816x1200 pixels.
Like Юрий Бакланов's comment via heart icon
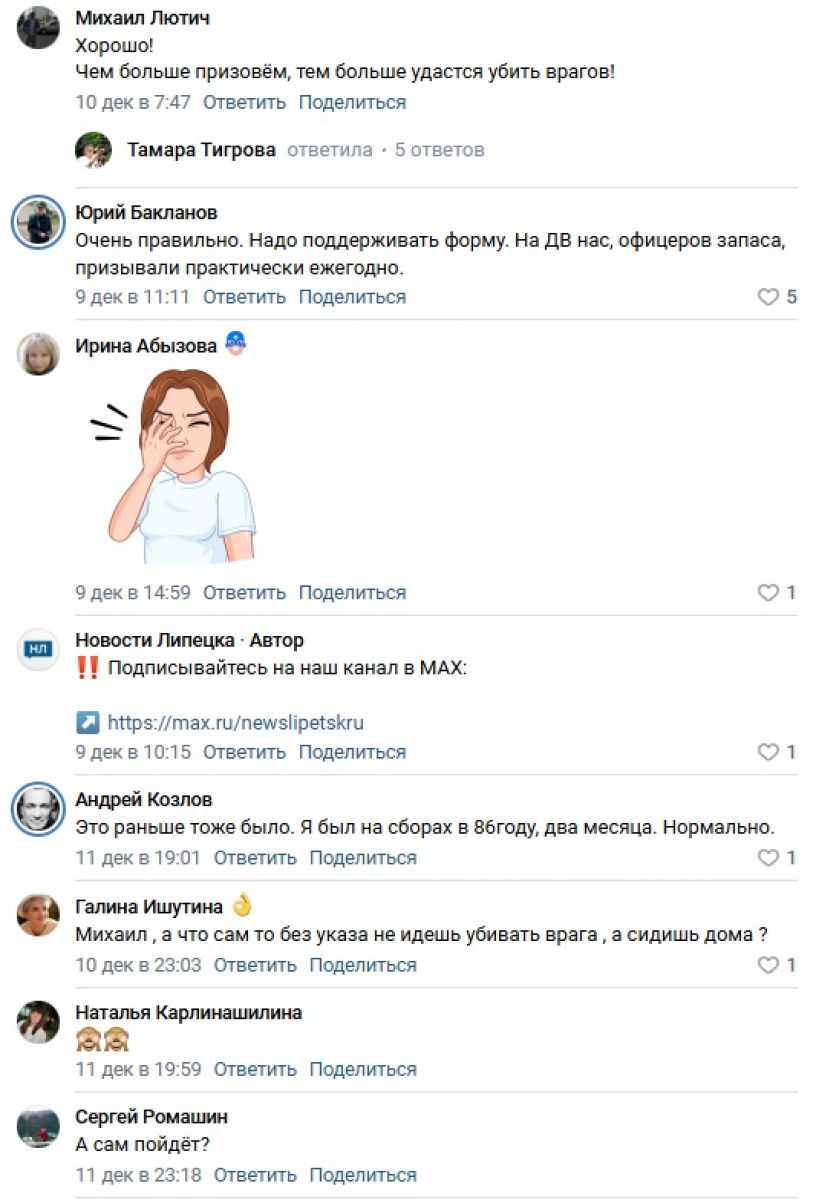(x=768, y=297)
